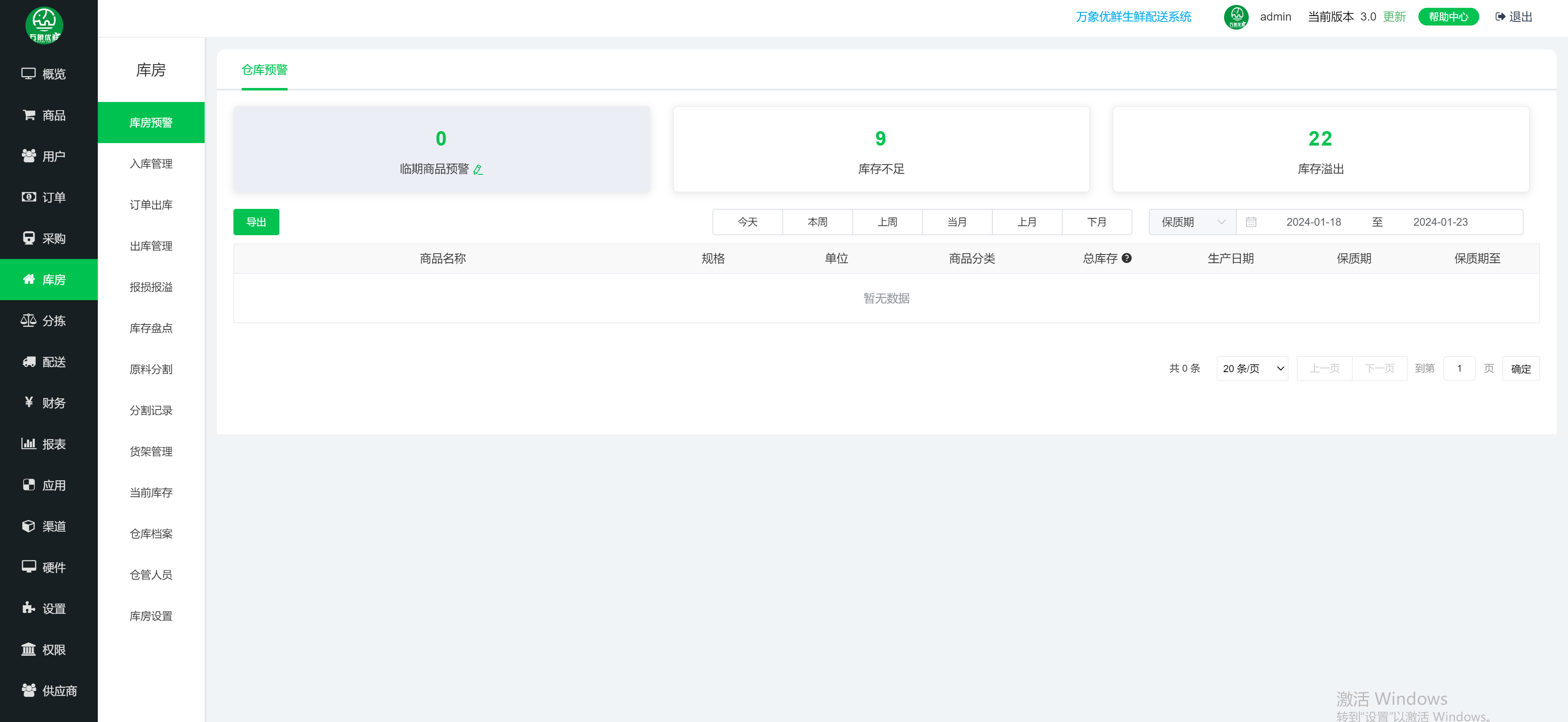Click the calendar icon in the date range field

point(1251,222)
